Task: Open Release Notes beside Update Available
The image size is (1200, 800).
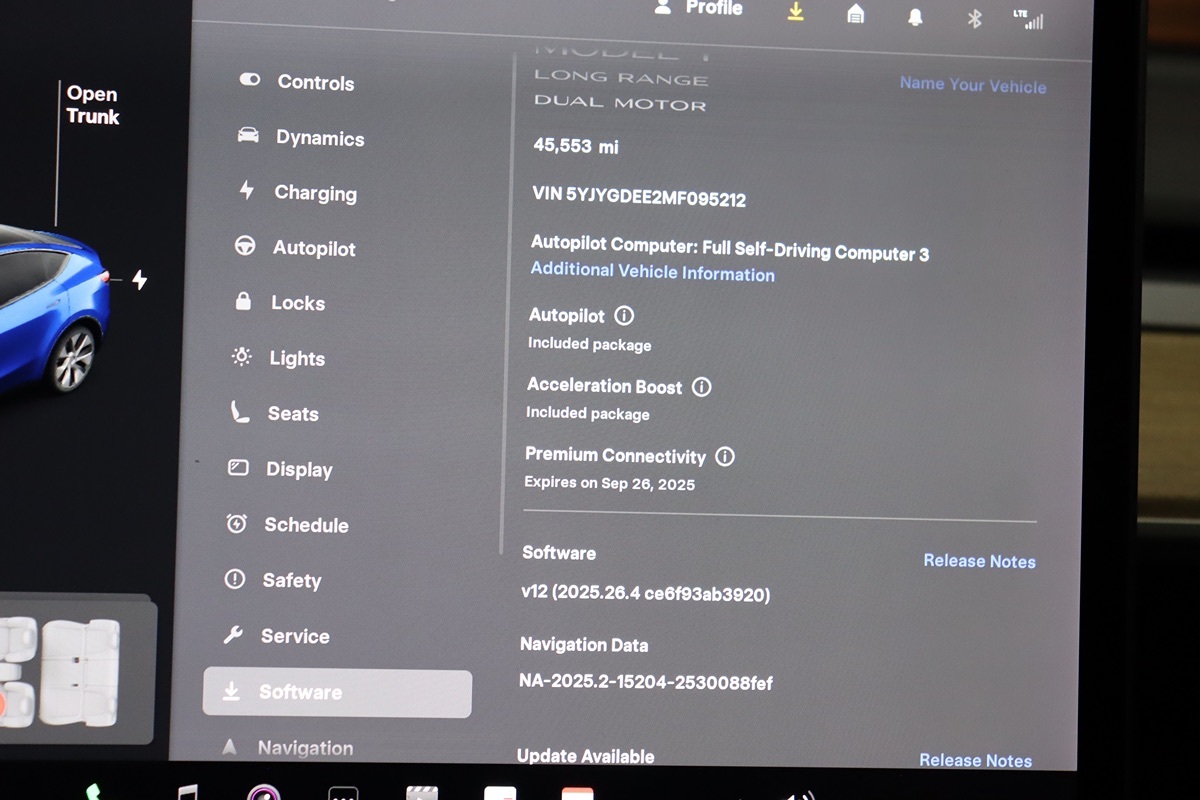Action: [x=975, y=760]
